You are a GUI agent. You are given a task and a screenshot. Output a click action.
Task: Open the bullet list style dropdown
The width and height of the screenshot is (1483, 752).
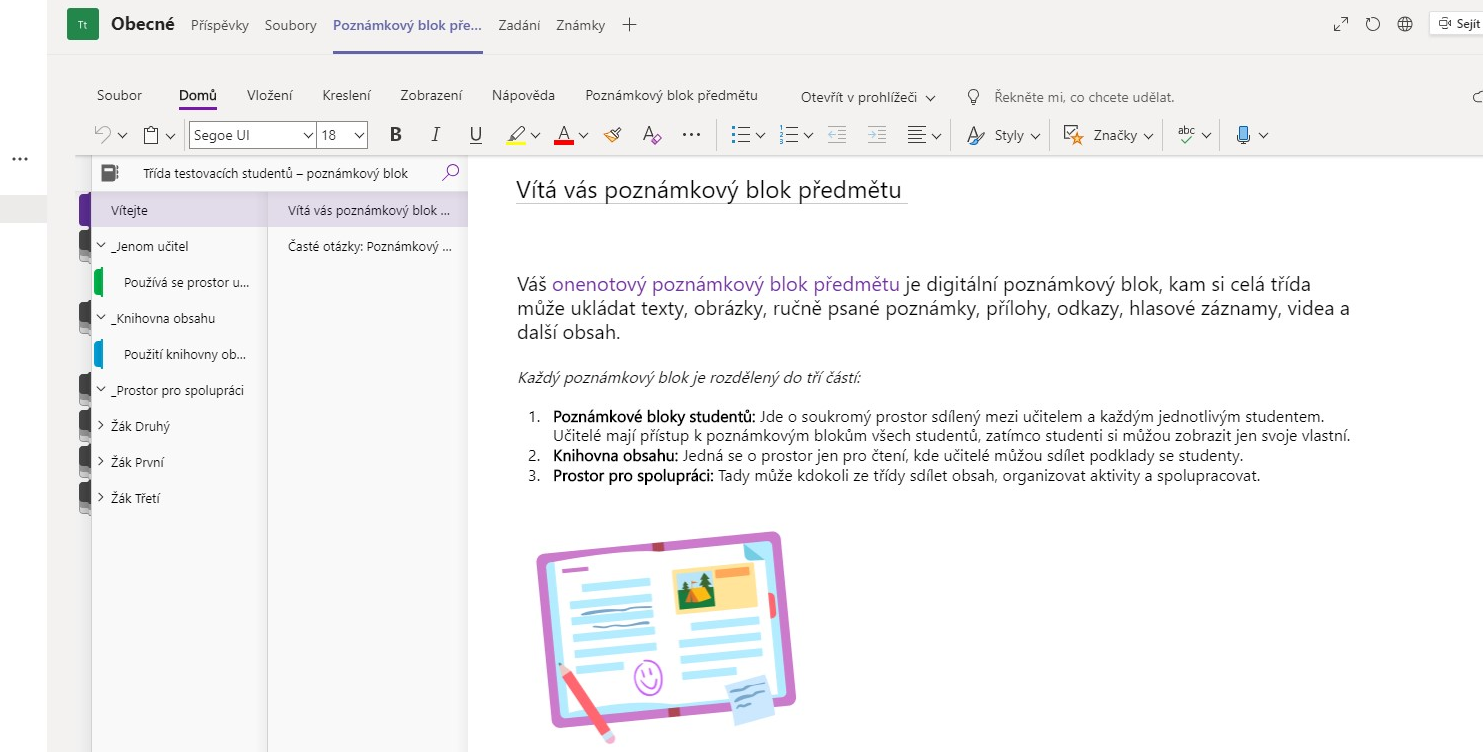(760, 135)
